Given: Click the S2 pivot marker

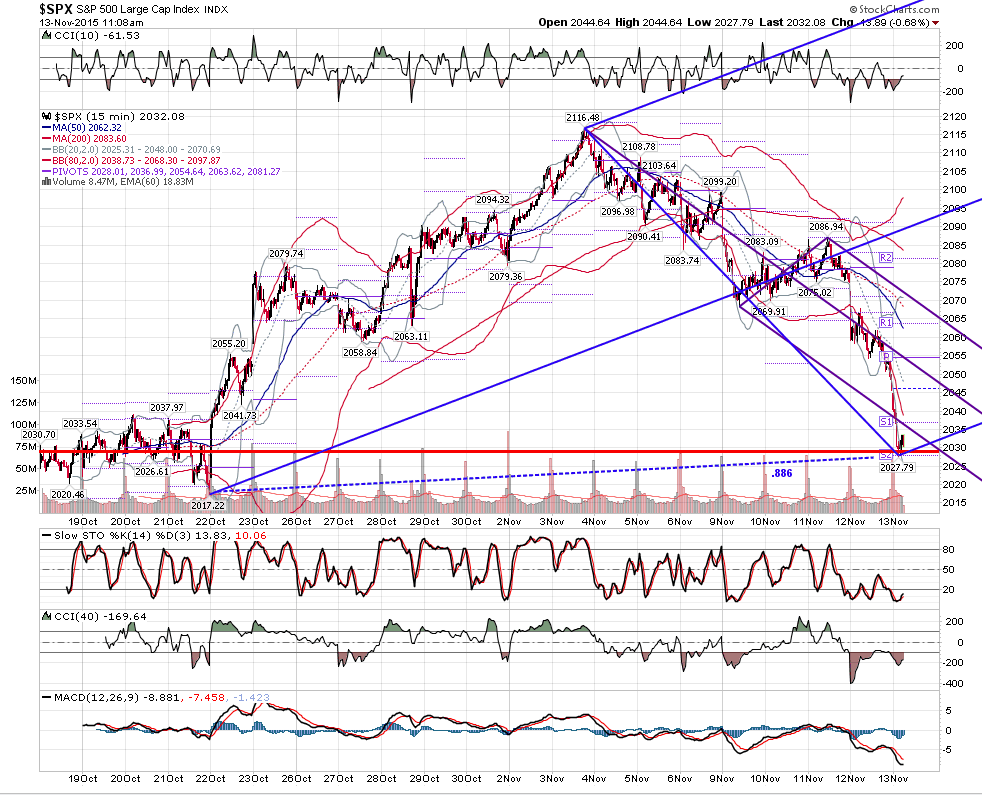Looking at the screenshot, I should pos(886,455).
